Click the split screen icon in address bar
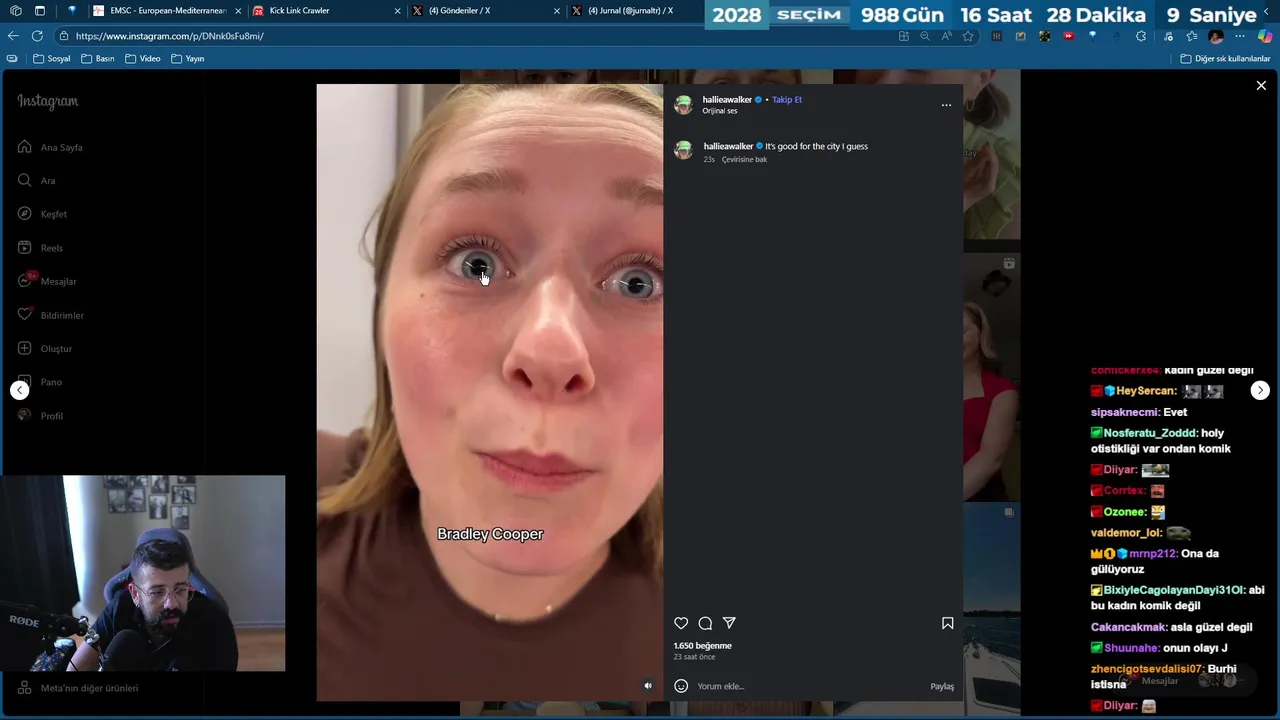1280x720 pixels. click(x=904, y=36)
